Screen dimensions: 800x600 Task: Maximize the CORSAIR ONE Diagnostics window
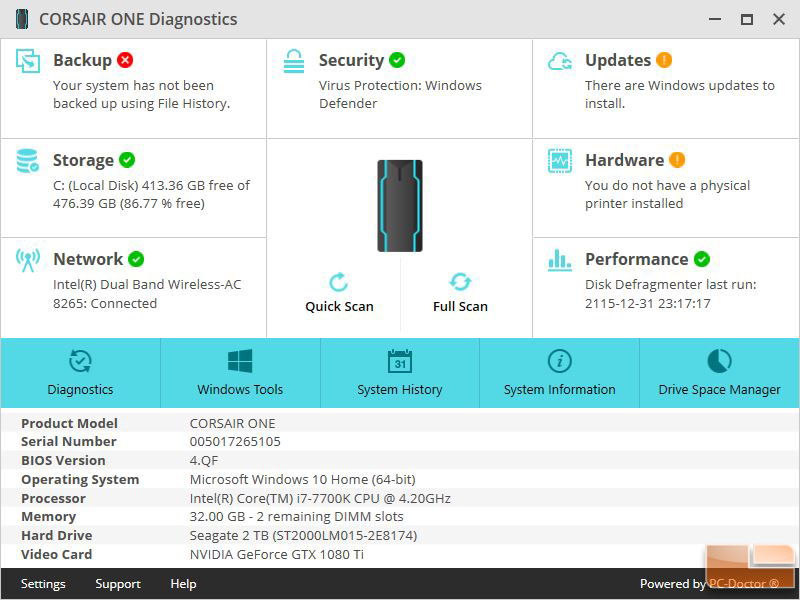747,19
